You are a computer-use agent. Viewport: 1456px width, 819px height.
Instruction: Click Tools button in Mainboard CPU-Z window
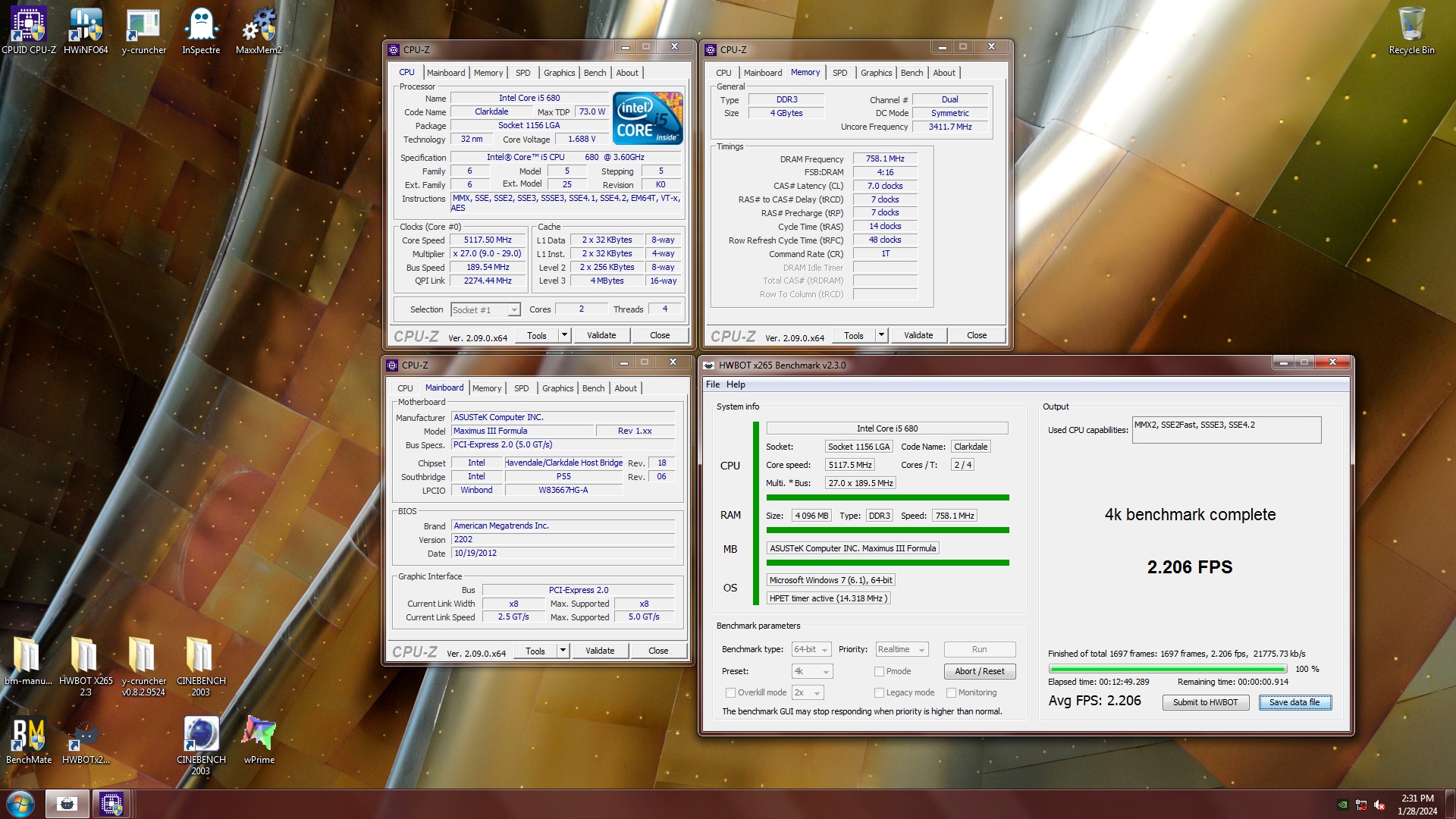pyautogui.click(x=535, y=651)
